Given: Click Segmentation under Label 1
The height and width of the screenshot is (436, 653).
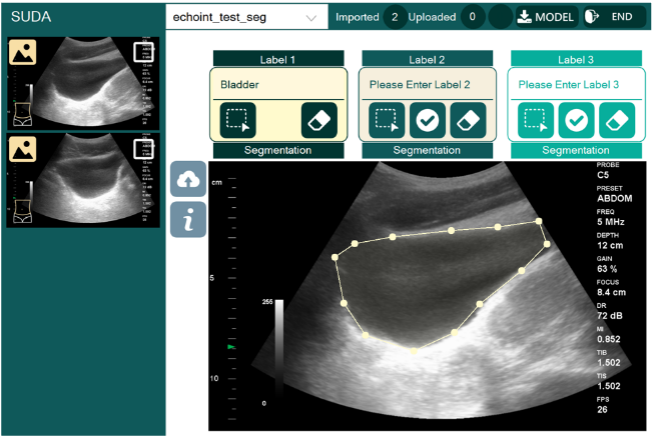Looking at the screenshot, I should pos(278,150).
